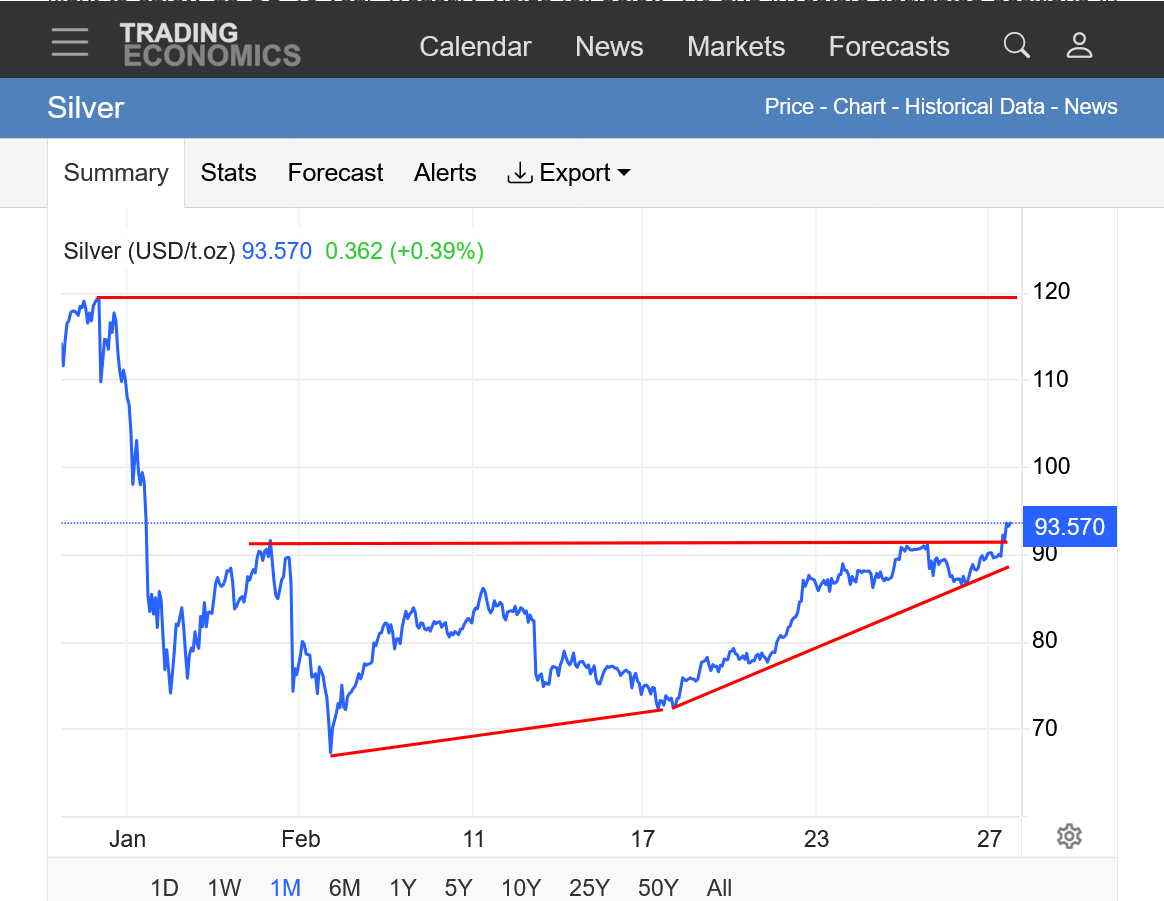The image size is (1164, 901).
Task: Show the All time range
Action: (x=719, y=887)
